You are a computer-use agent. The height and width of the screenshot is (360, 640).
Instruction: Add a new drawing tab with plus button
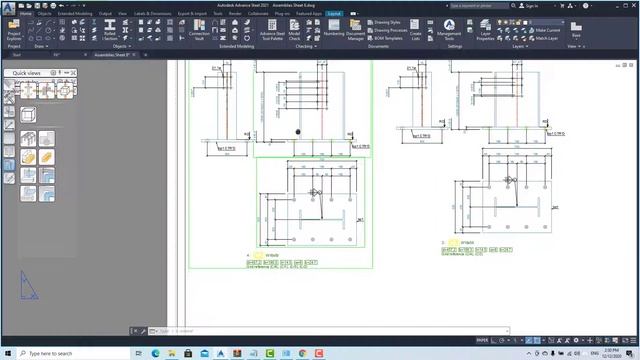(x=145, y=55)
